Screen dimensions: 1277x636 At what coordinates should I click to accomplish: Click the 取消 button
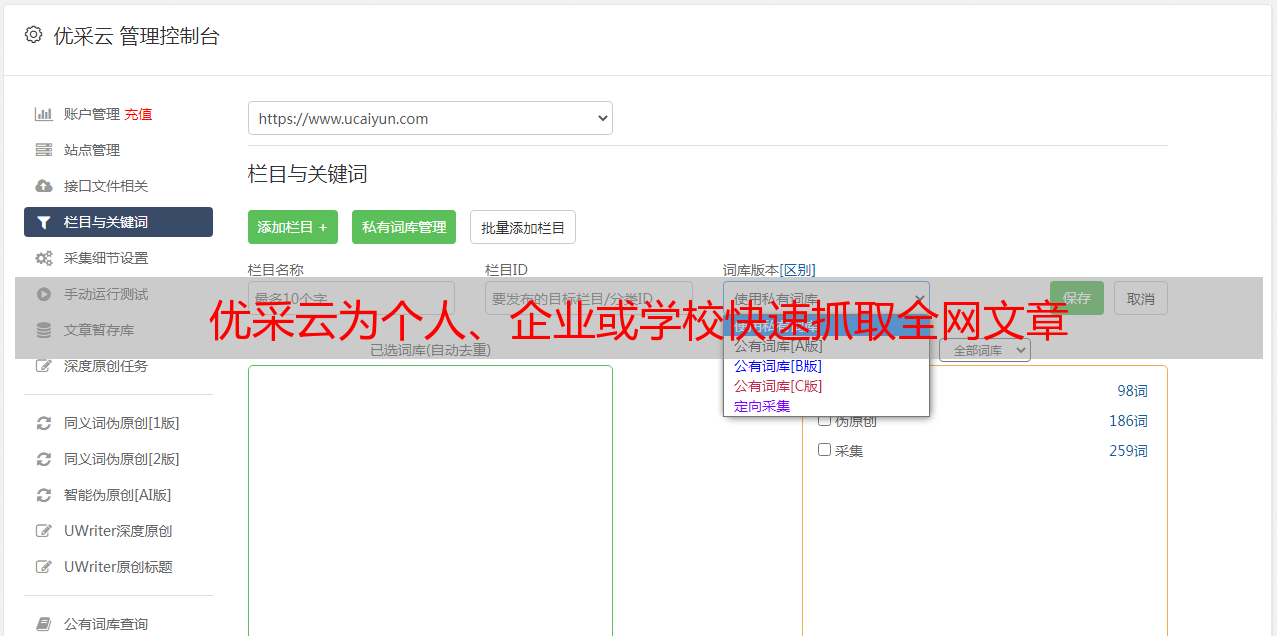click(1141, 298)
